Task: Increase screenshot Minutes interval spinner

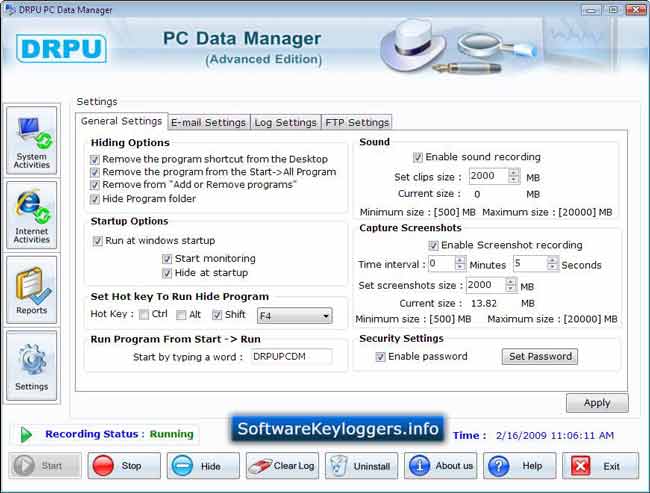Action: [460, 260]
